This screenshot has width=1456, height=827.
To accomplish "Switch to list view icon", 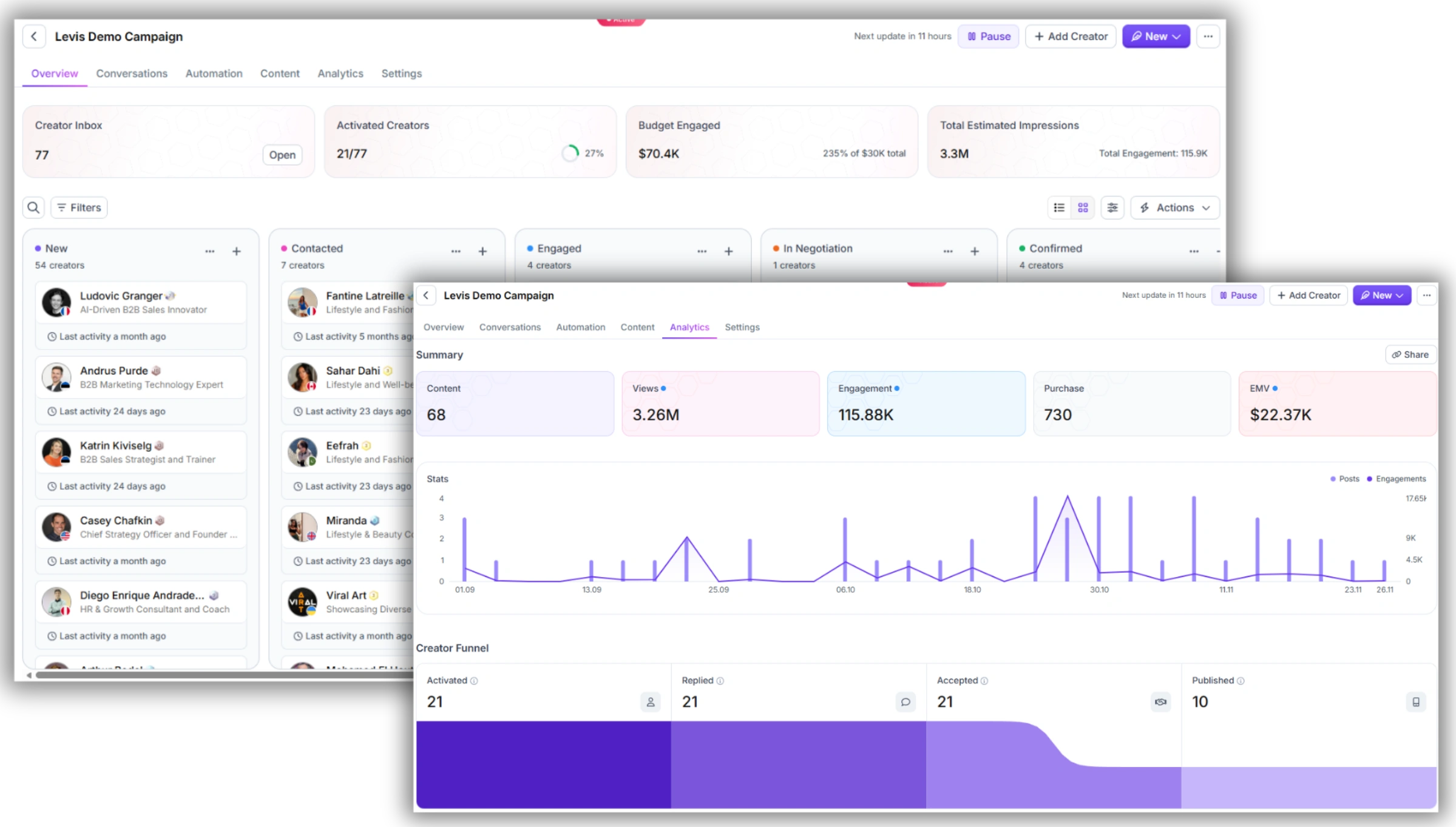I will pos(1059,208).
